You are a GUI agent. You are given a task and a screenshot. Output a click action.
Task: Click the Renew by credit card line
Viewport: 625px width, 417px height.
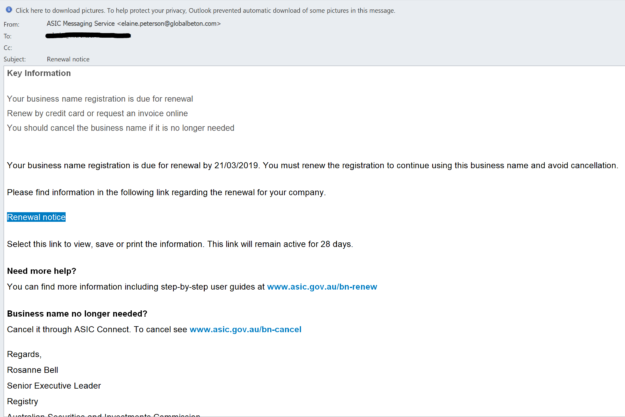95,113
